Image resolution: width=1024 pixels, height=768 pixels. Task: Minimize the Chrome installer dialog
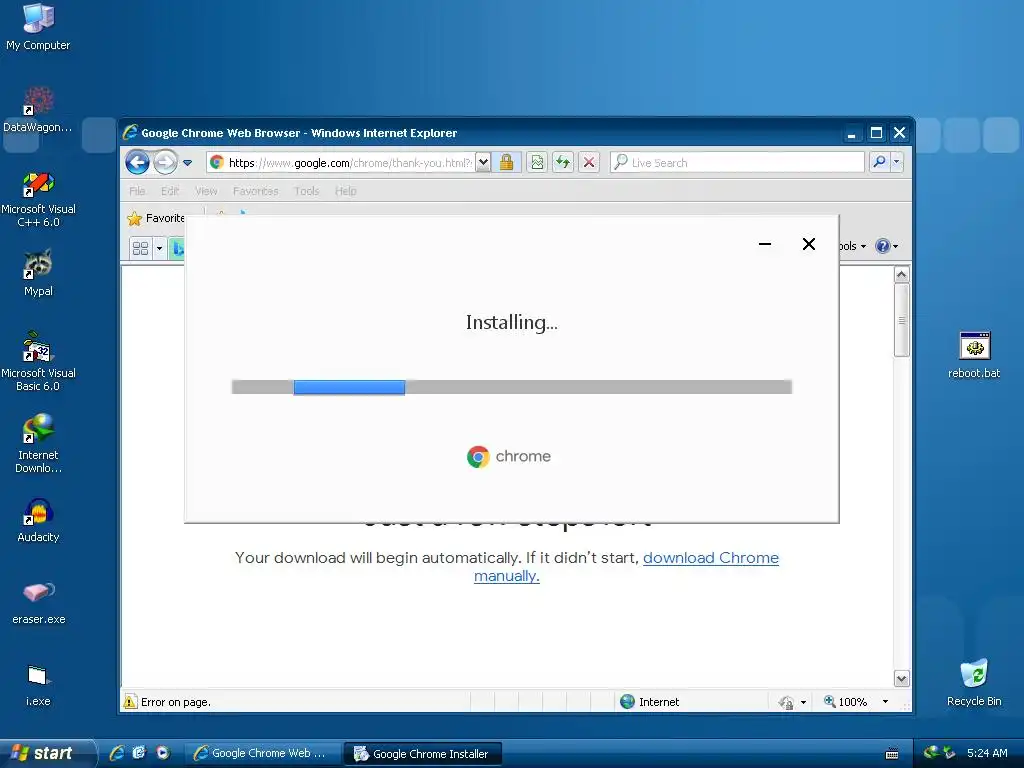pos(765,244)
